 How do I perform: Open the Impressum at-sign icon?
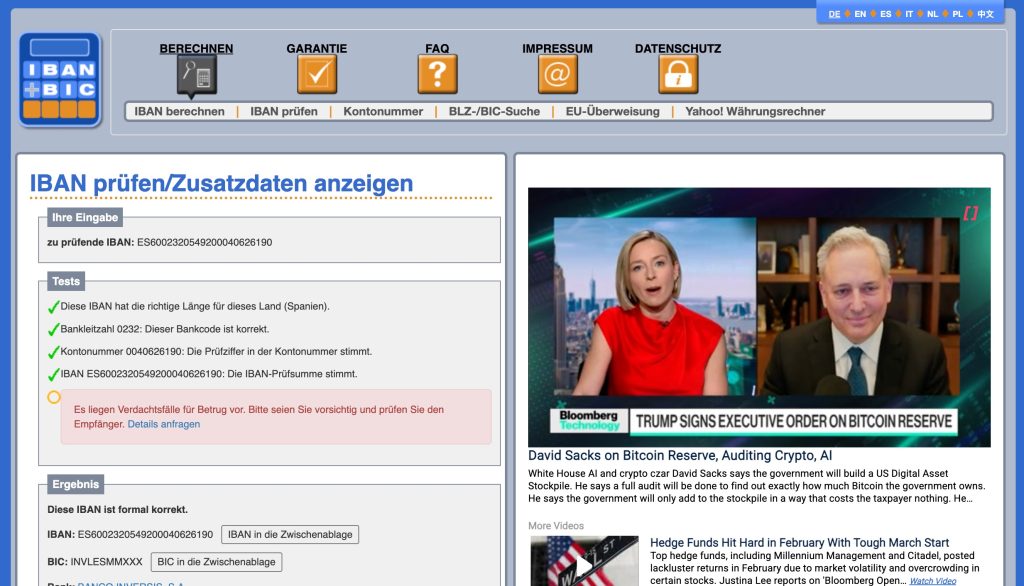point(558,74)
